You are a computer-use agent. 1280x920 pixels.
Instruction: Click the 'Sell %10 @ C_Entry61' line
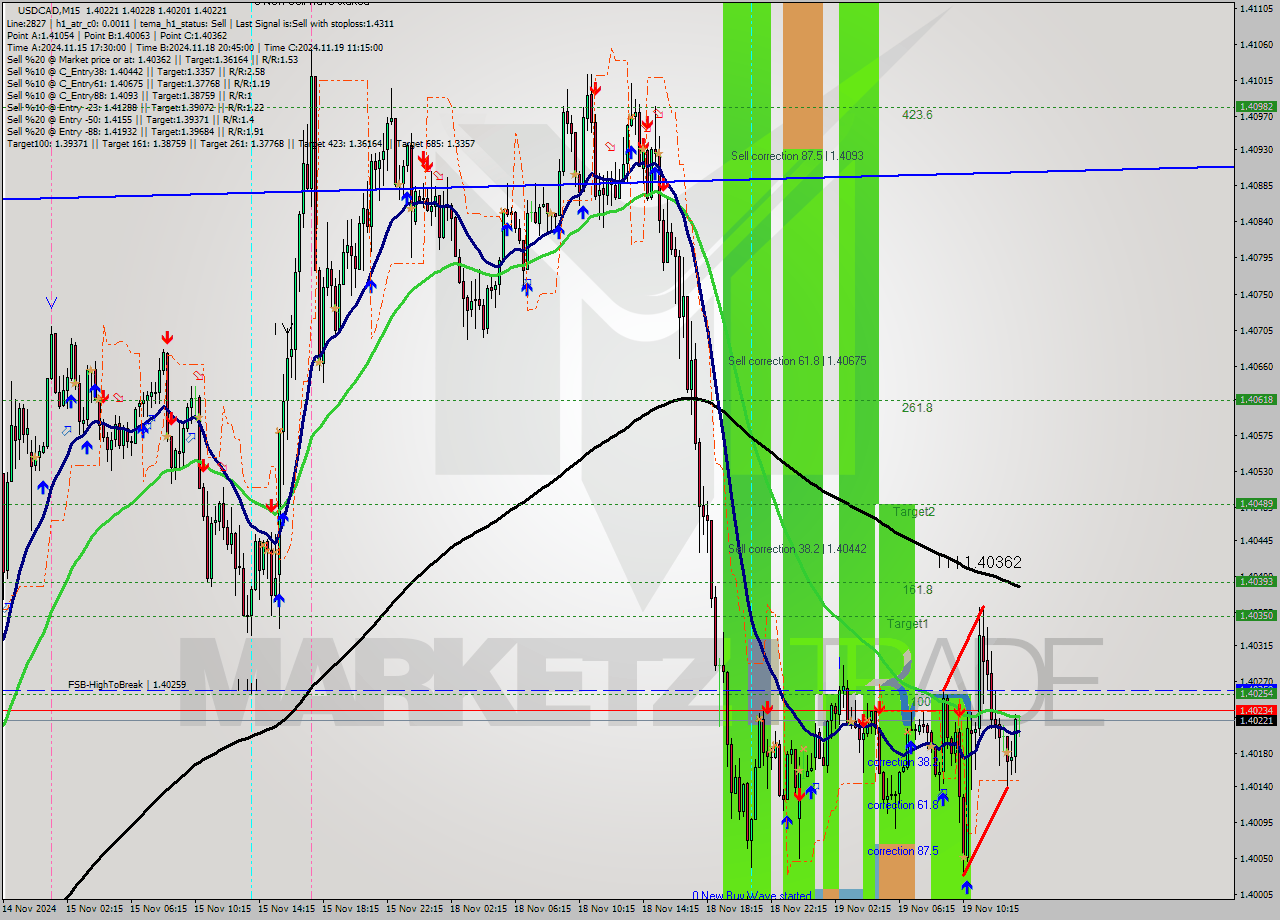click(x=138, y=83)
